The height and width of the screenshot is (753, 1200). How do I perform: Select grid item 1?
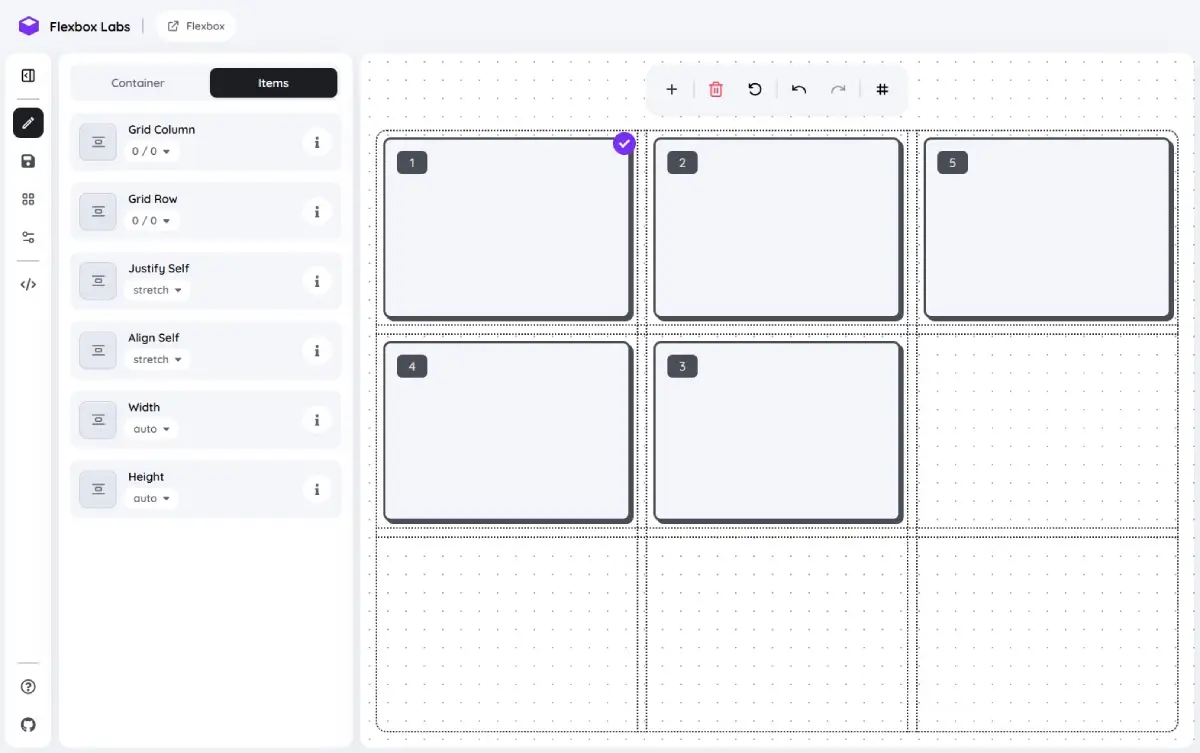pyautogui.click(x=508, y=229)
